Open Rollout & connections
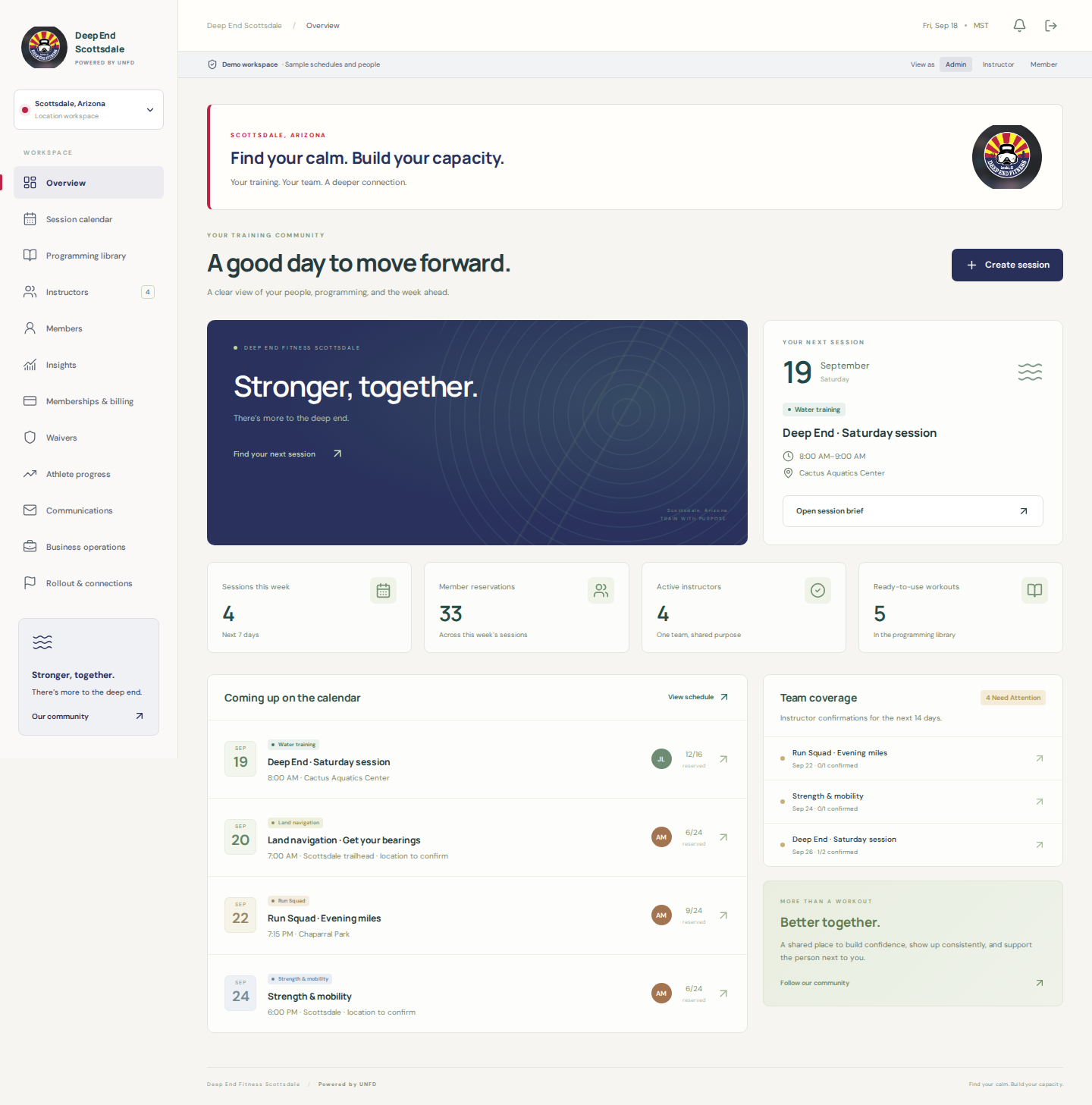The image size is (1092, 1105). coord(89,583)
